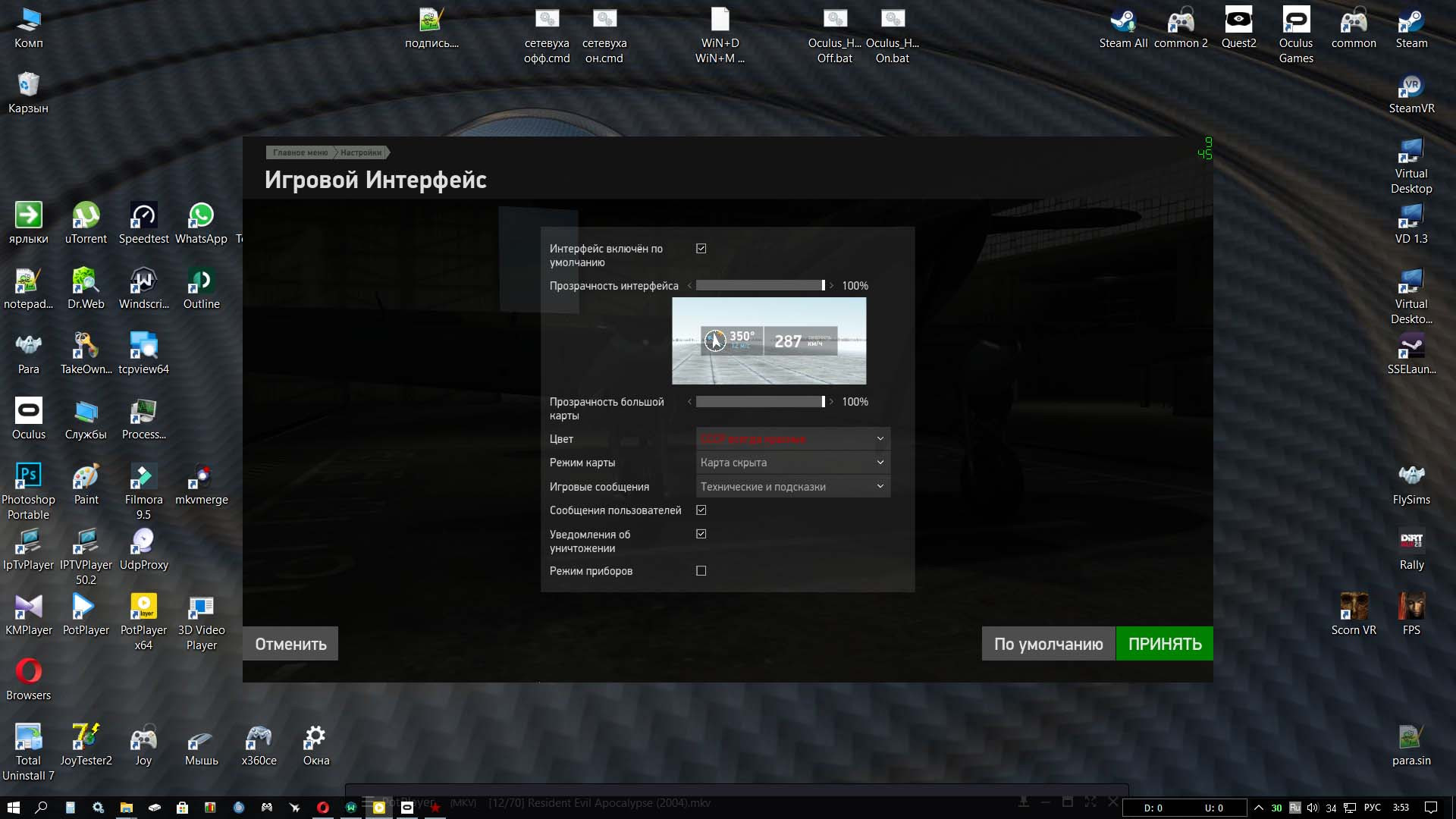Open the tcpview64 desktop icon
Viewport: 1456px width, 819px height.
pyautogui.click(x=143, y=354)
